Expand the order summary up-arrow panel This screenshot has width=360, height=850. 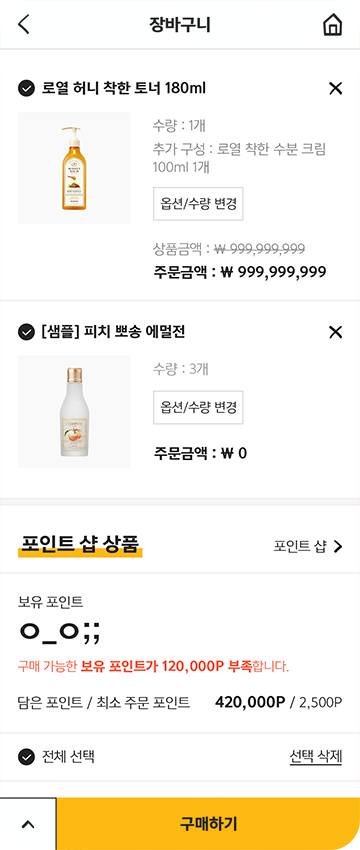(28, 824)
